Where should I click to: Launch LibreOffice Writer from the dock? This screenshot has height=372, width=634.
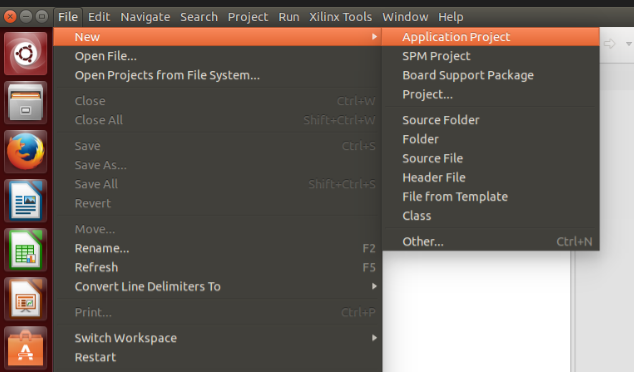[x=25, y=201]
